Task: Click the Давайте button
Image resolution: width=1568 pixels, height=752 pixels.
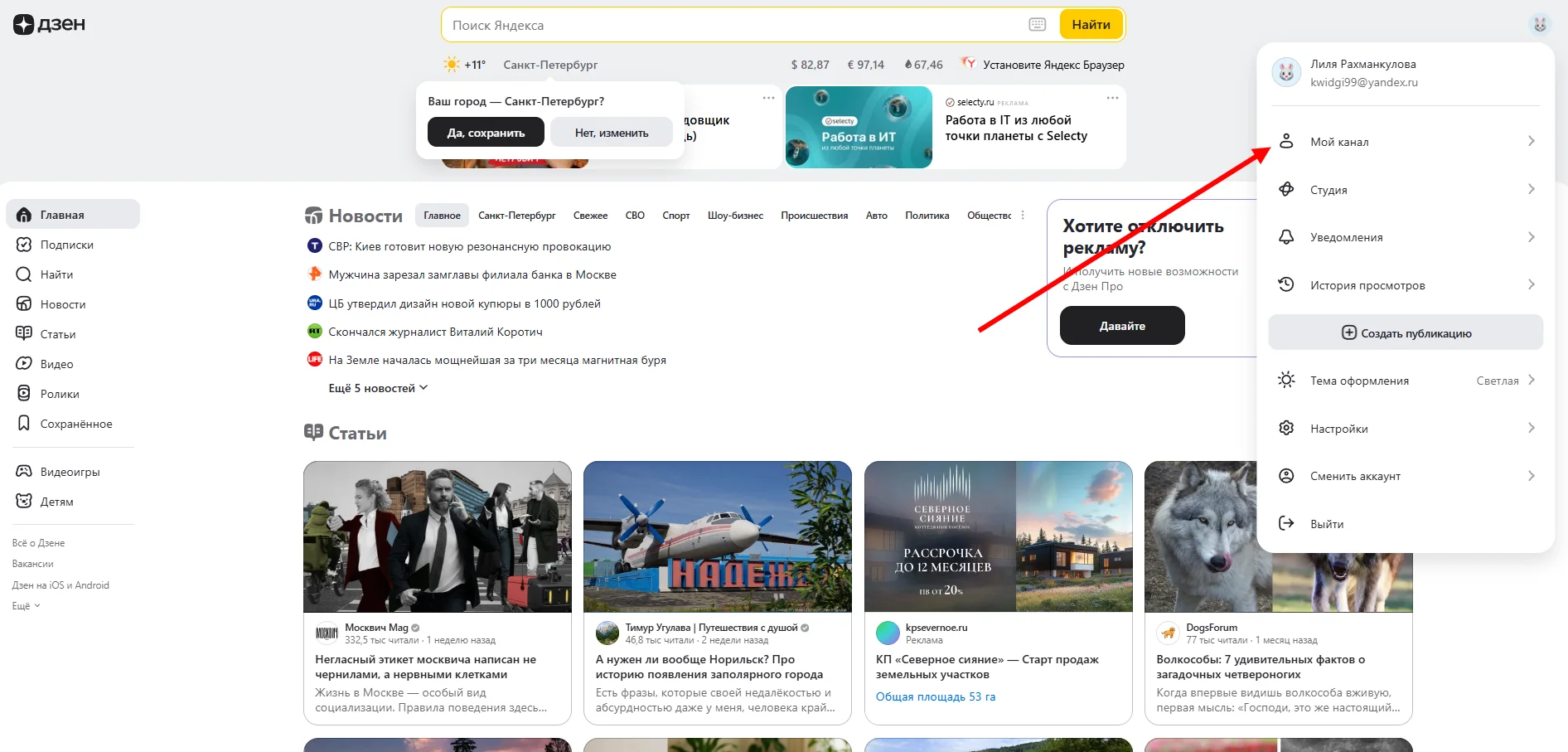Action: click(1122, 326)
